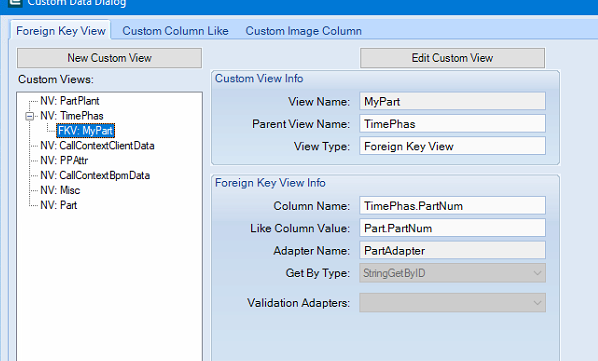The image size is (598, 361).
Task: Open the Custom Column Like tab
Action: coord(175,31)
